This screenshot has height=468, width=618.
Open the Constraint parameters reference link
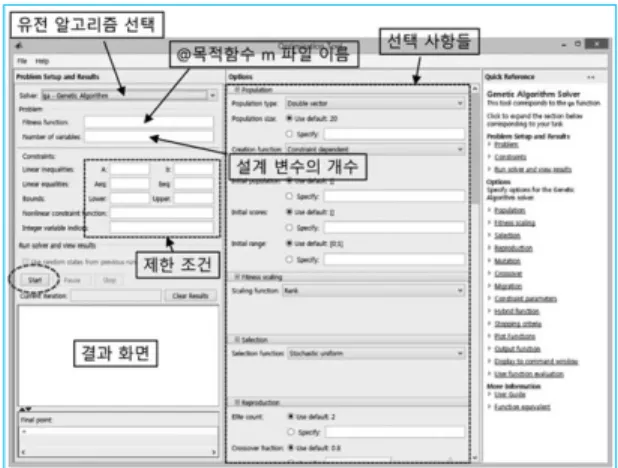pyautogui.click(x=525, y=299)
